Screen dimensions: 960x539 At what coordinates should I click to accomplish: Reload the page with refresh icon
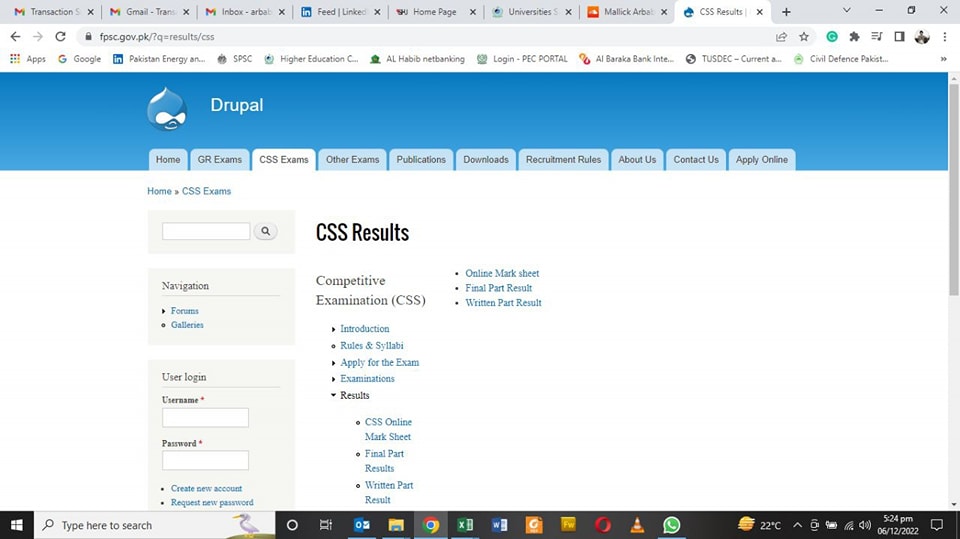pyautogui.click(x=60, y=37)
